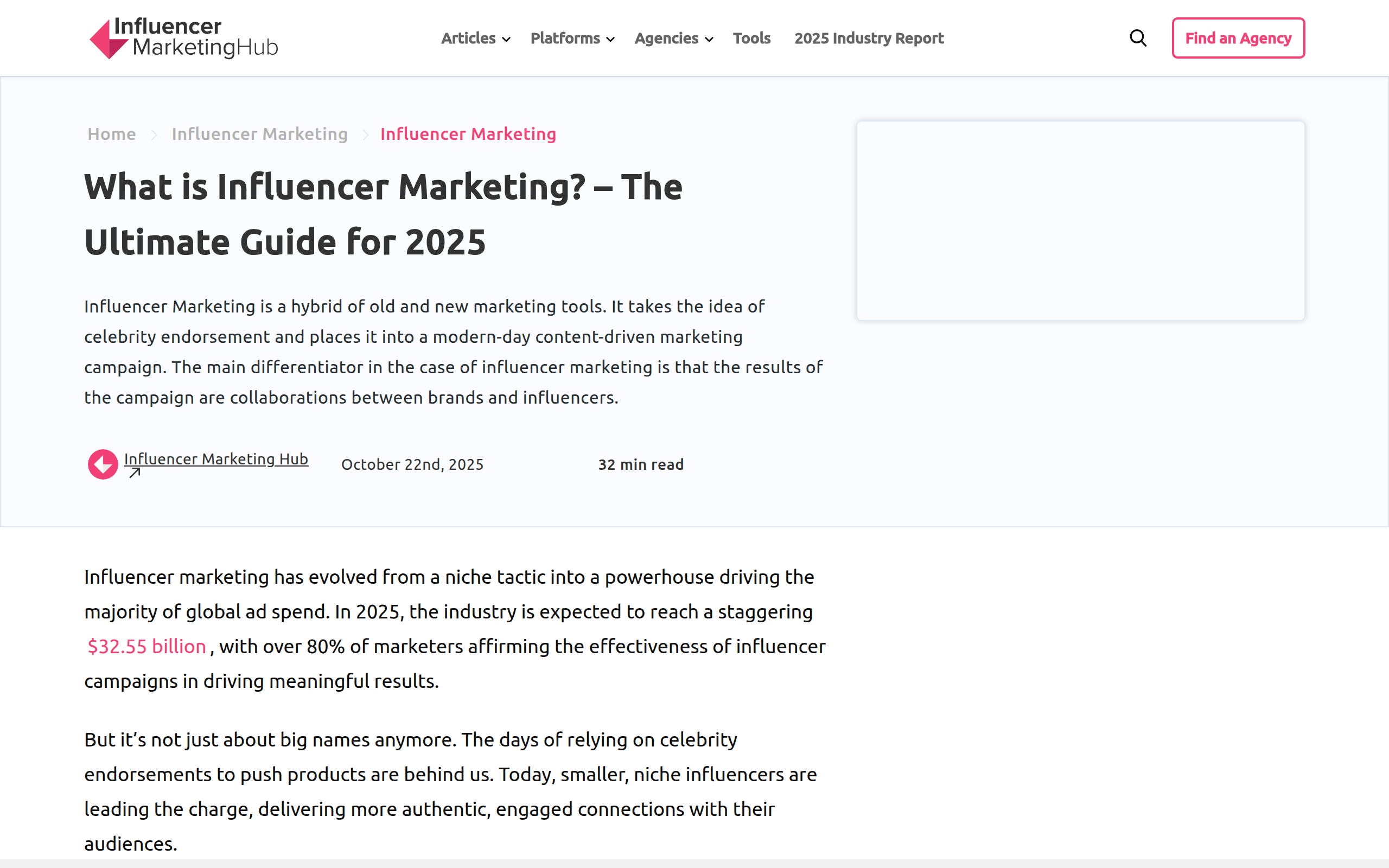Screen dimensions: 1389x868
Task: Select the author avatar arrow icon
Action: [102, 463]
